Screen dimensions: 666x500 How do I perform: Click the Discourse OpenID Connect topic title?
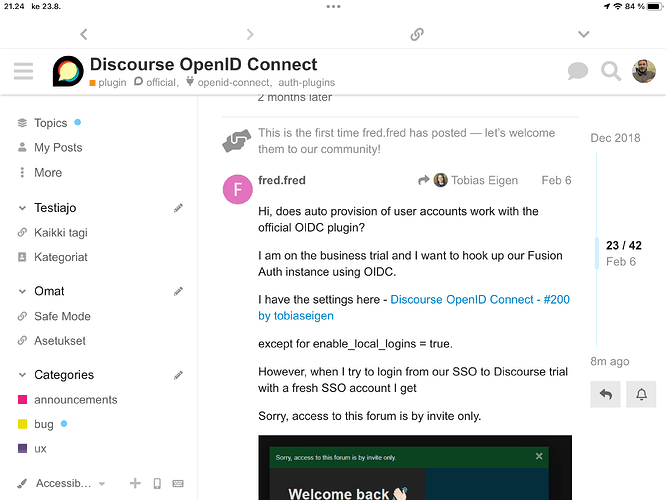coord(203,65)
